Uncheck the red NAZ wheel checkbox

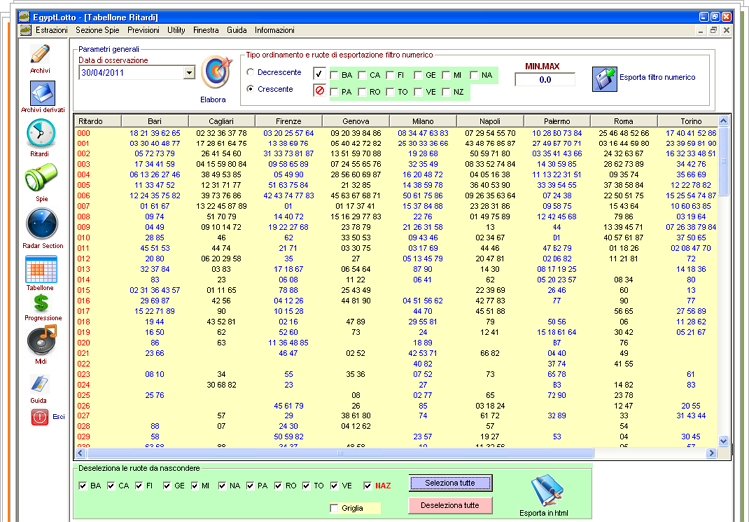coord(367,486)
